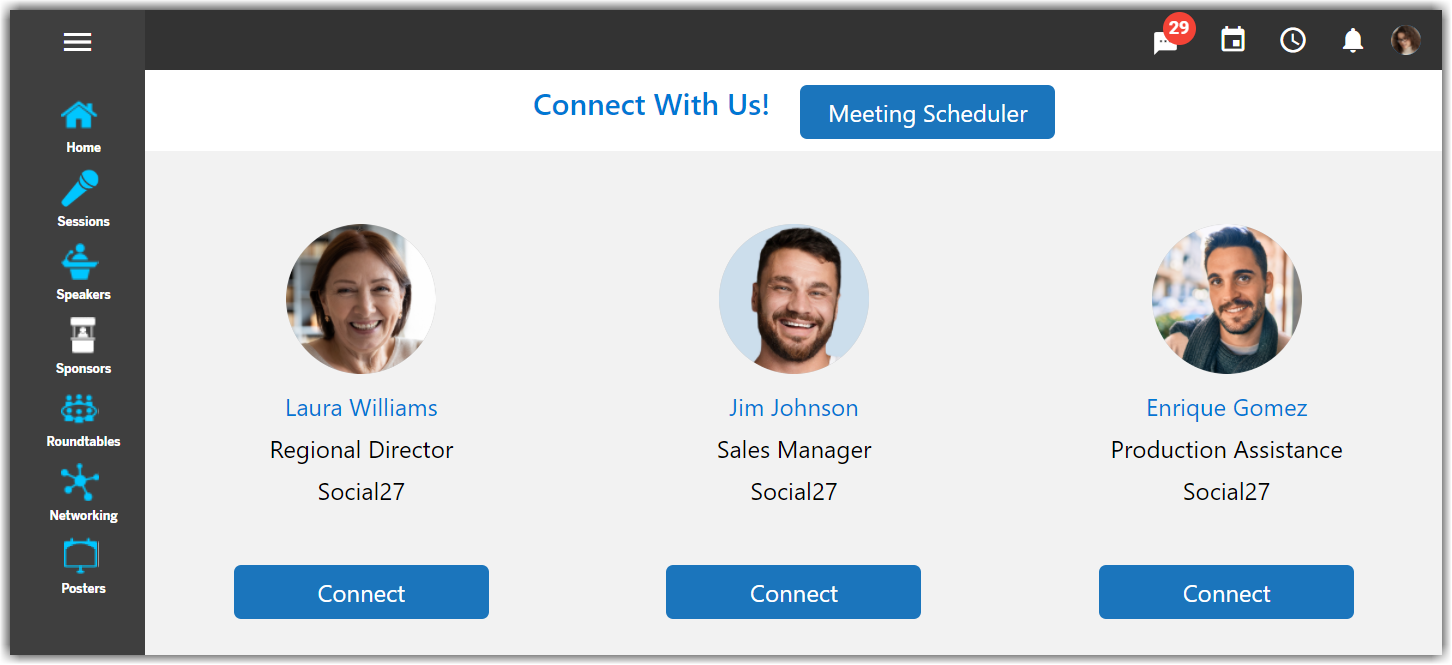
Task: Connect with Enrique Gomez
Action: point(1226,593)
